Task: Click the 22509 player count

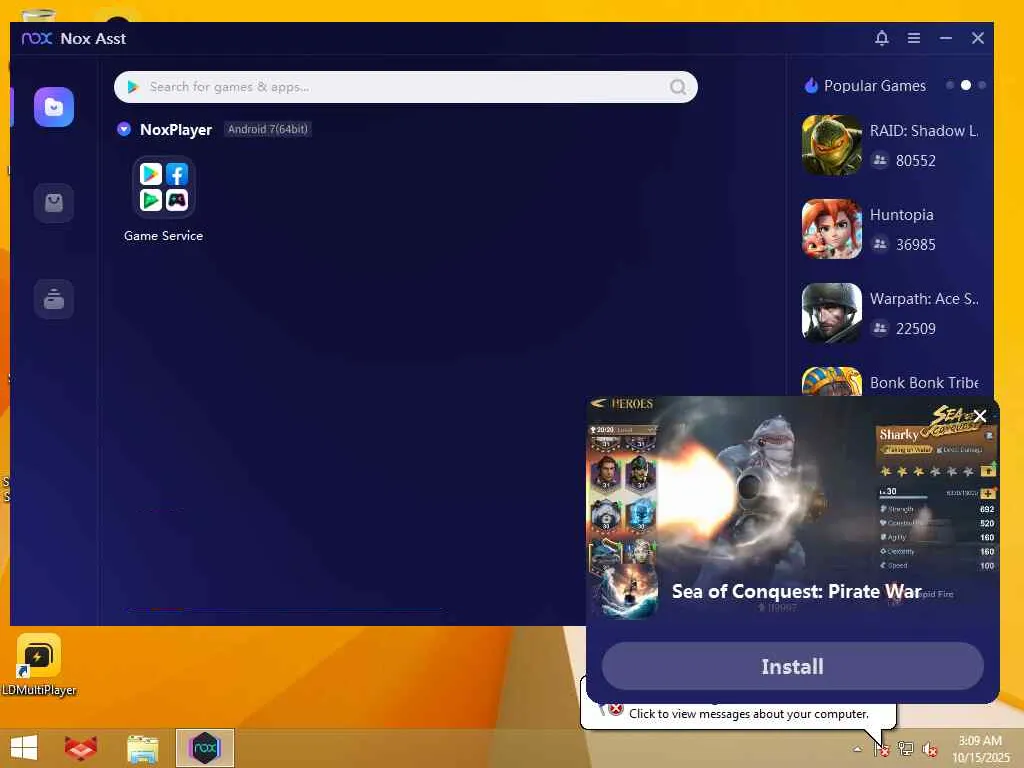Action: coord(916,328)
